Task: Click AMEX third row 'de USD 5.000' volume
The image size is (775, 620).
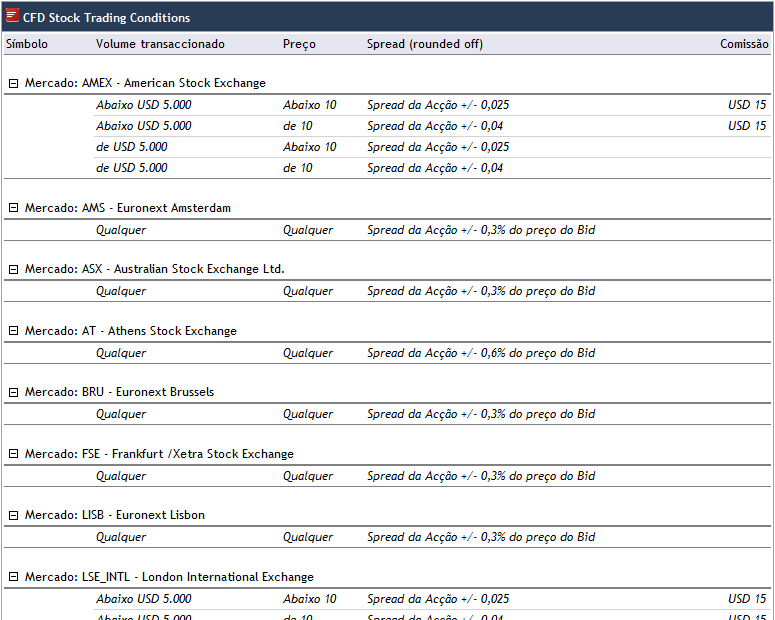Action: 132,147
